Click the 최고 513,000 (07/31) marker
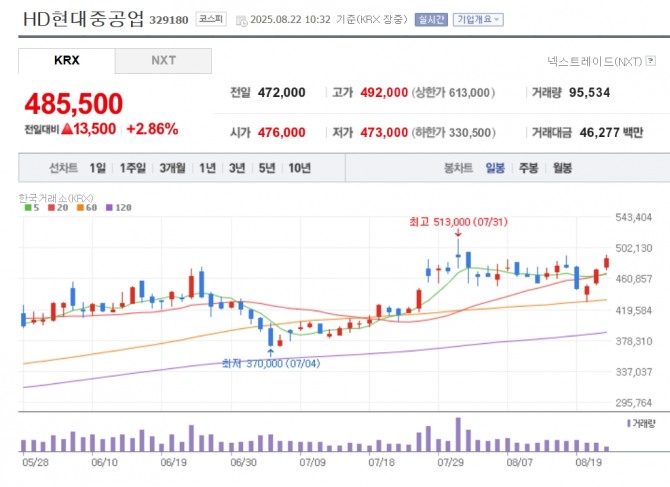 pos(458,222)
